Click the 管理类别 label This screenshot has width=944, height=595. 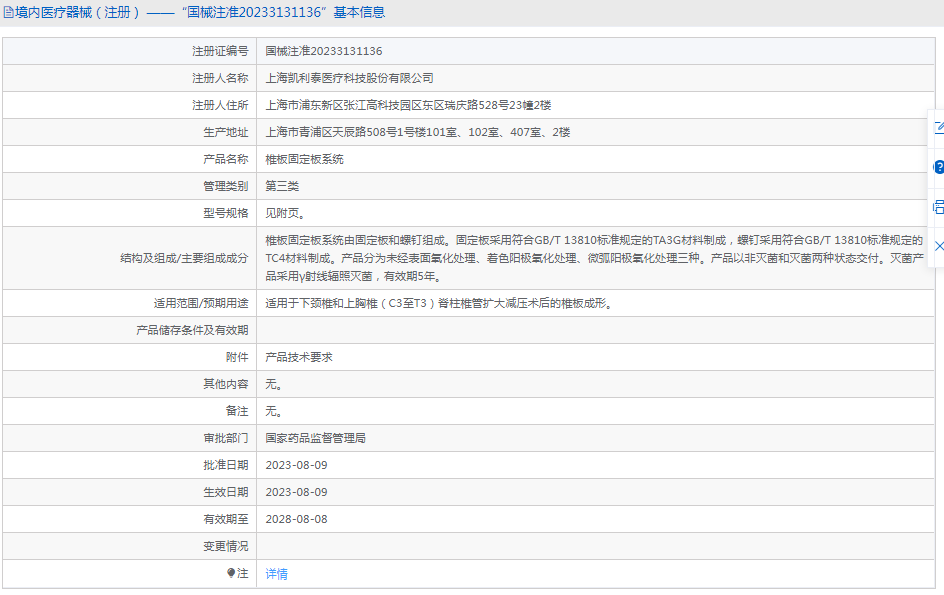click(226, 186)
